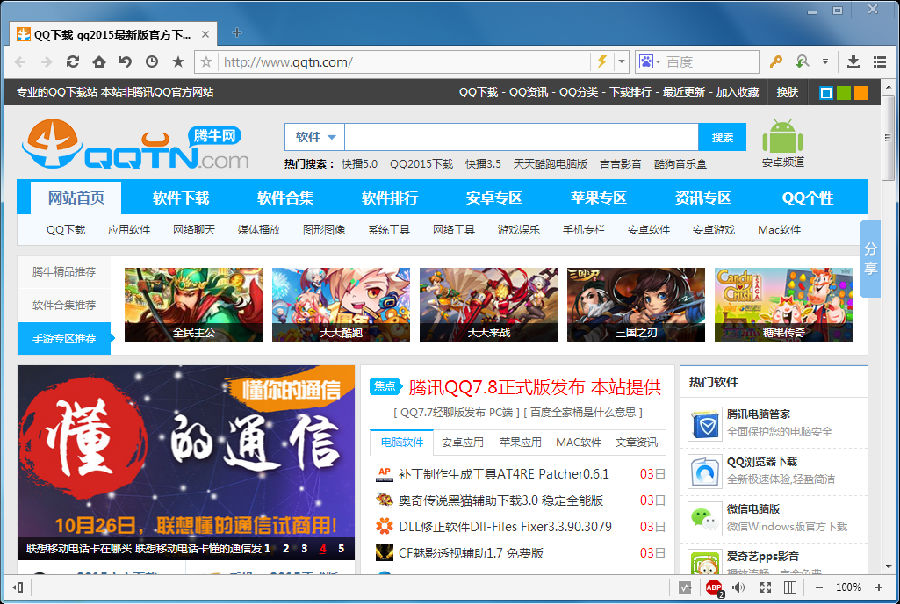Viewport: 900px width, 604px height.
Task: Switch to 安卓应用 content tab
Action: (463, 442)
